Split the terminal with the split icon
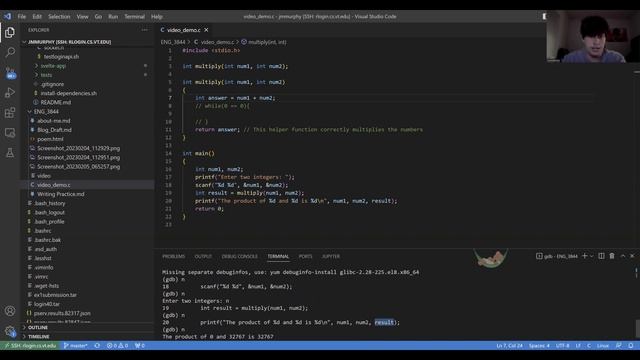Viewport: 640px width, 360px height. [601, 256]
